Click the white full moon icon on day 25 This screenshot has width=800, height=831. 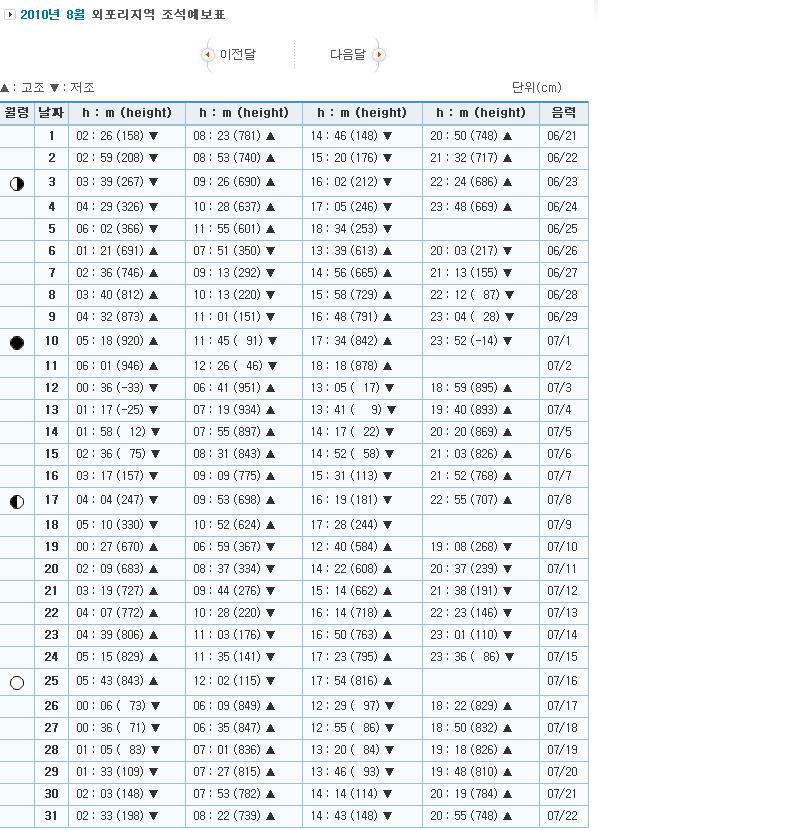pos(17,683)
